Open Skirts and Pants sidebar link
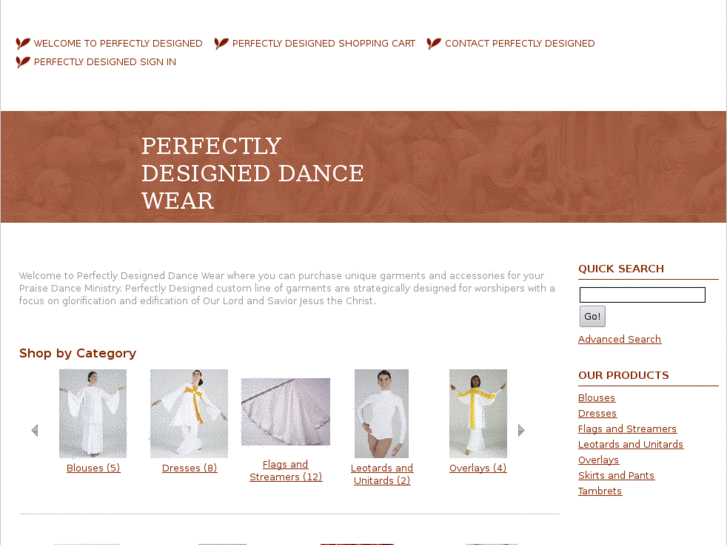The width and height of the screenshot is (727, 545). [x=616, y=475]
